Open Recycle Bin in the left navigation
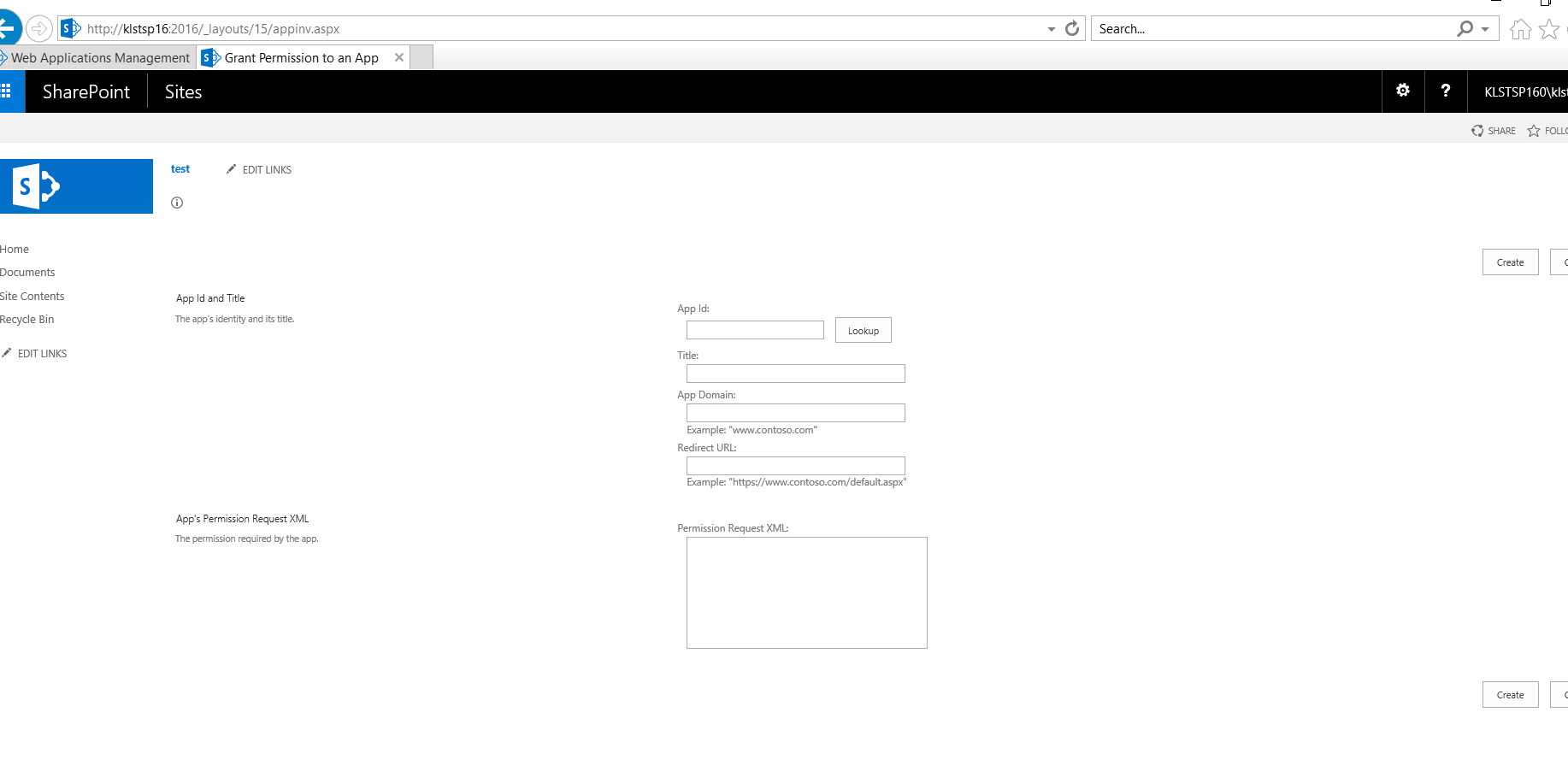Viewport: 1568px width, 783px height. click(27, 320)
